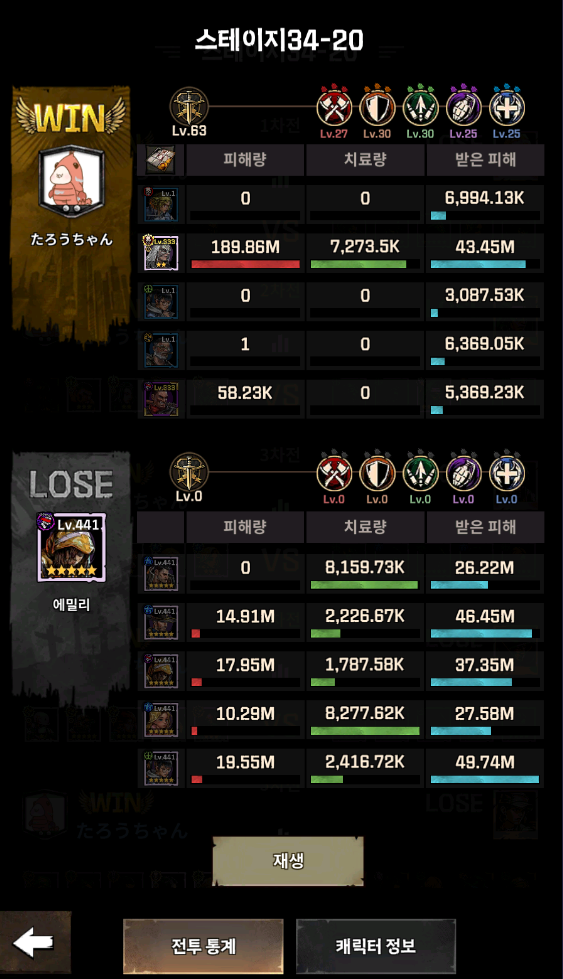The image size is (563, 979).
Task: Click the red 189.86M damage bar
Action: [x=245, y=264]
